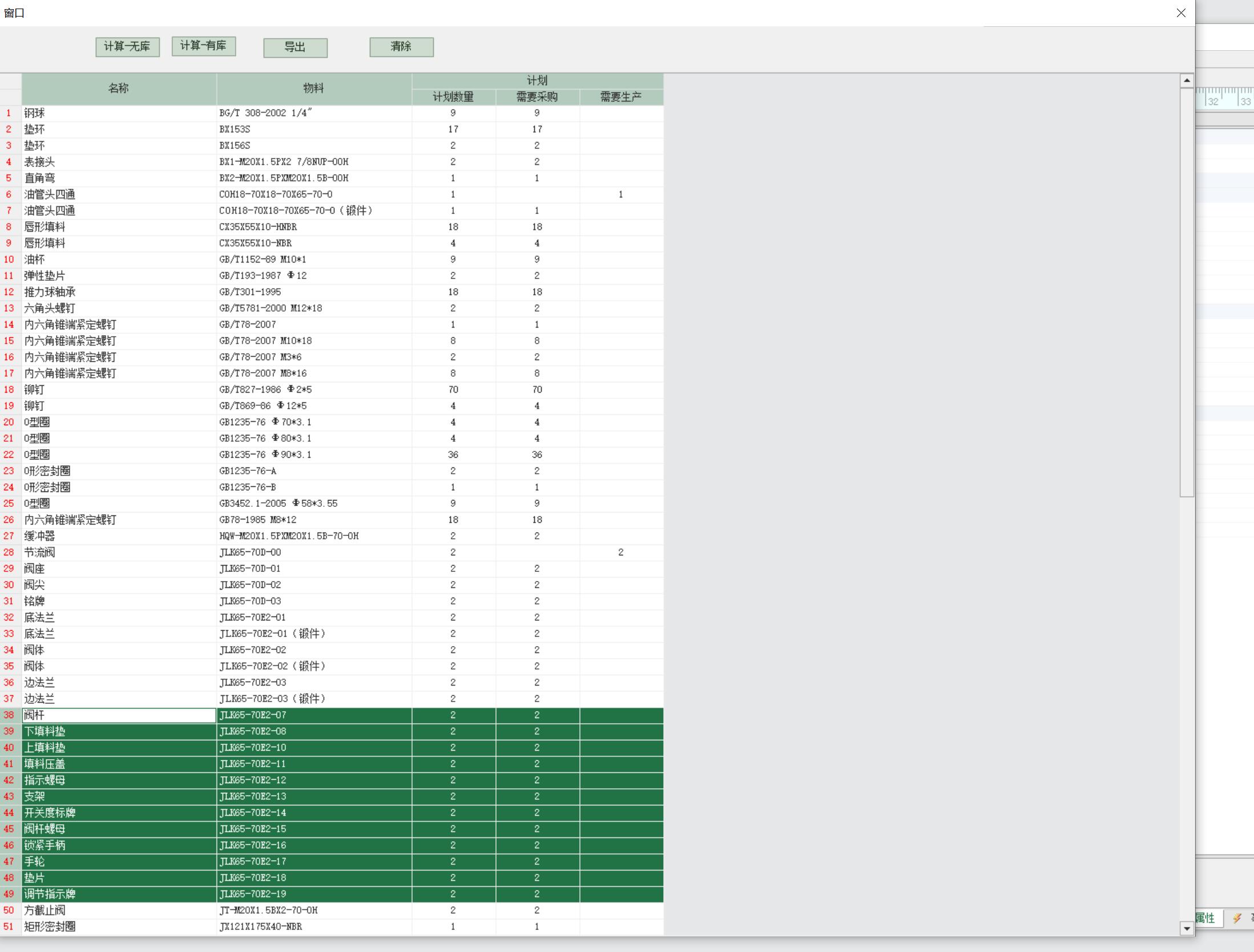Viewport: 1254px width, 952px height.
Task: Select the JLK65-70E2-03 material cell
Action: pyautogui.click(x=314, y=683)
